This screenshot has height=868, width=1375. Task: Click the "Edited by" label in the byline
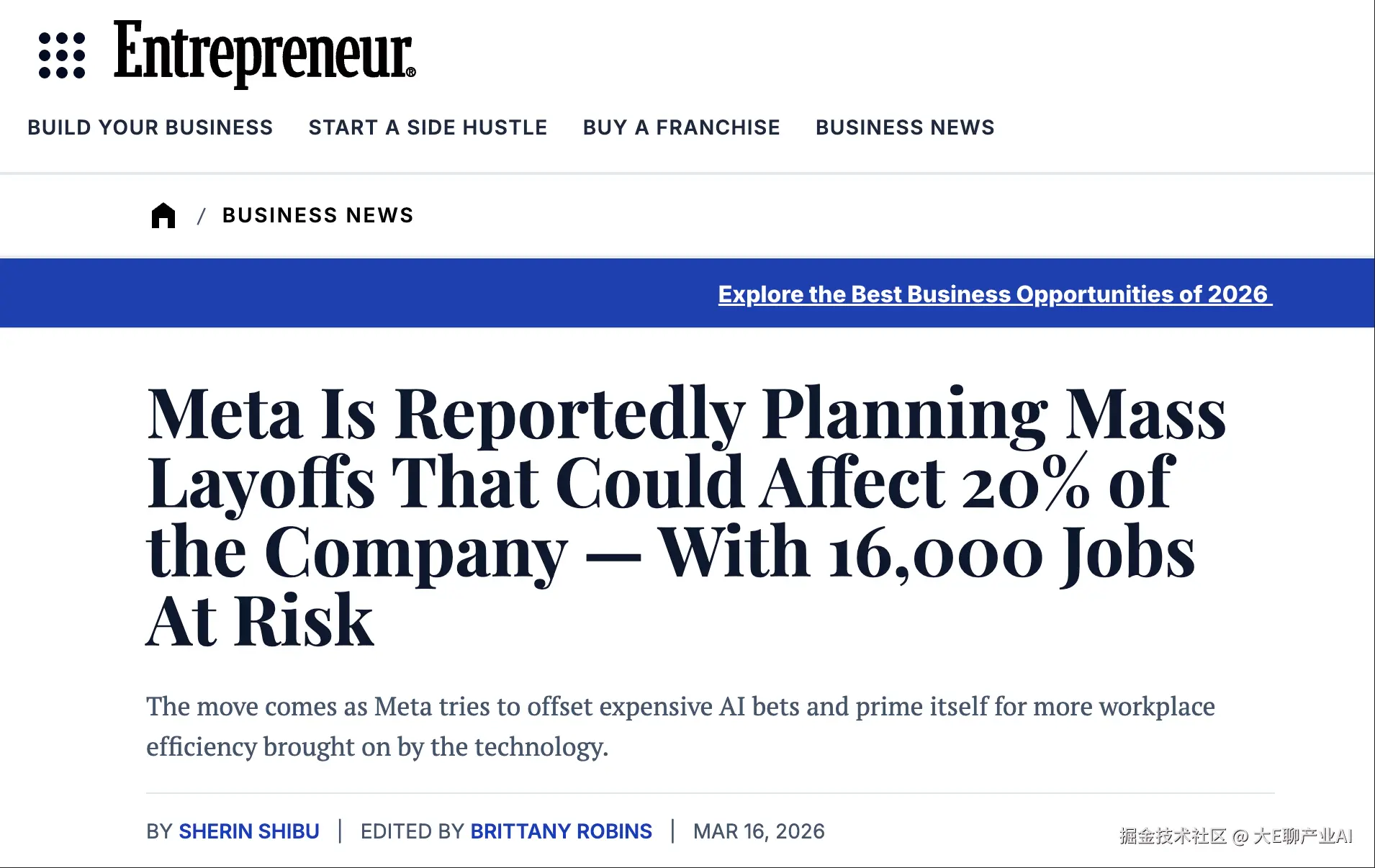coord(412,831)
